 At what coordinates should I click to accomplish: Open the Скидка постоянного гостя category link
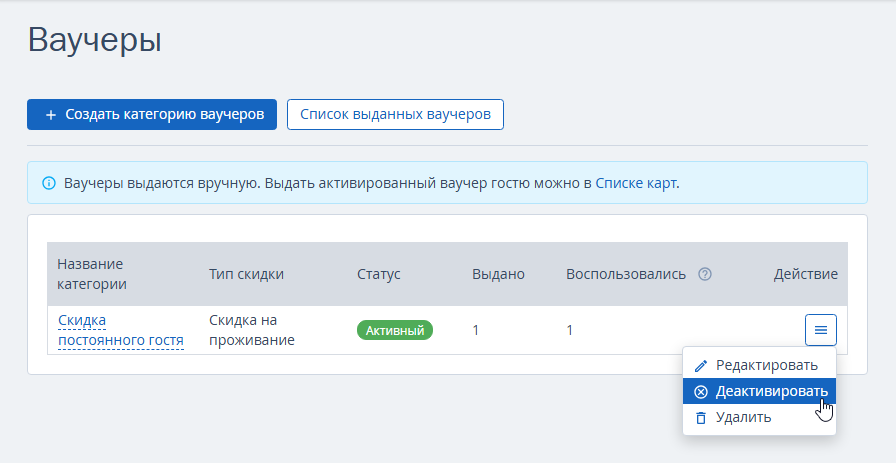pos(121,330)
